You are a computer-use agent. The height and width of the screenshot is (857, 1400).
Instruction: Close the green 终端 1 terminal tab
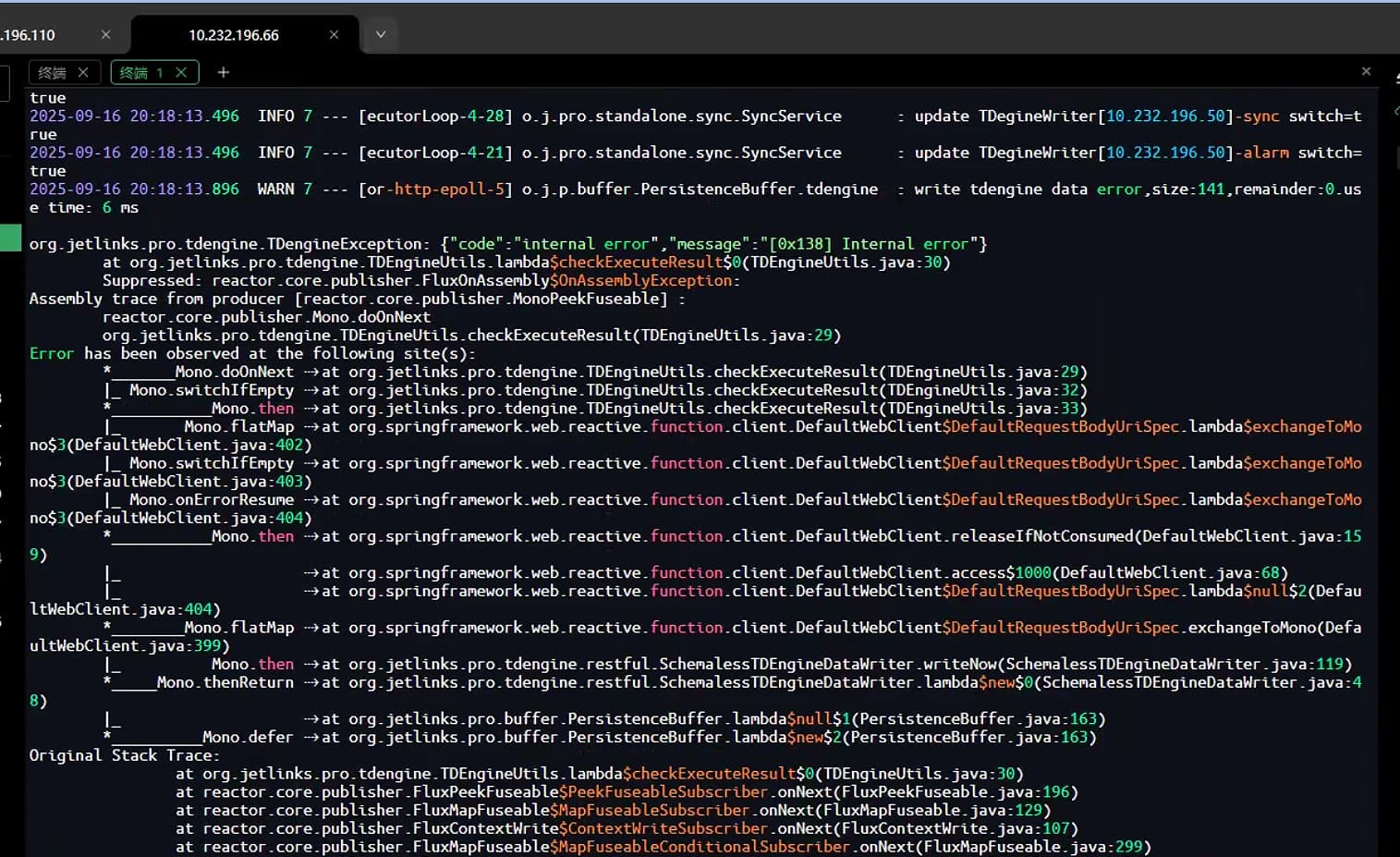point(181,72)
